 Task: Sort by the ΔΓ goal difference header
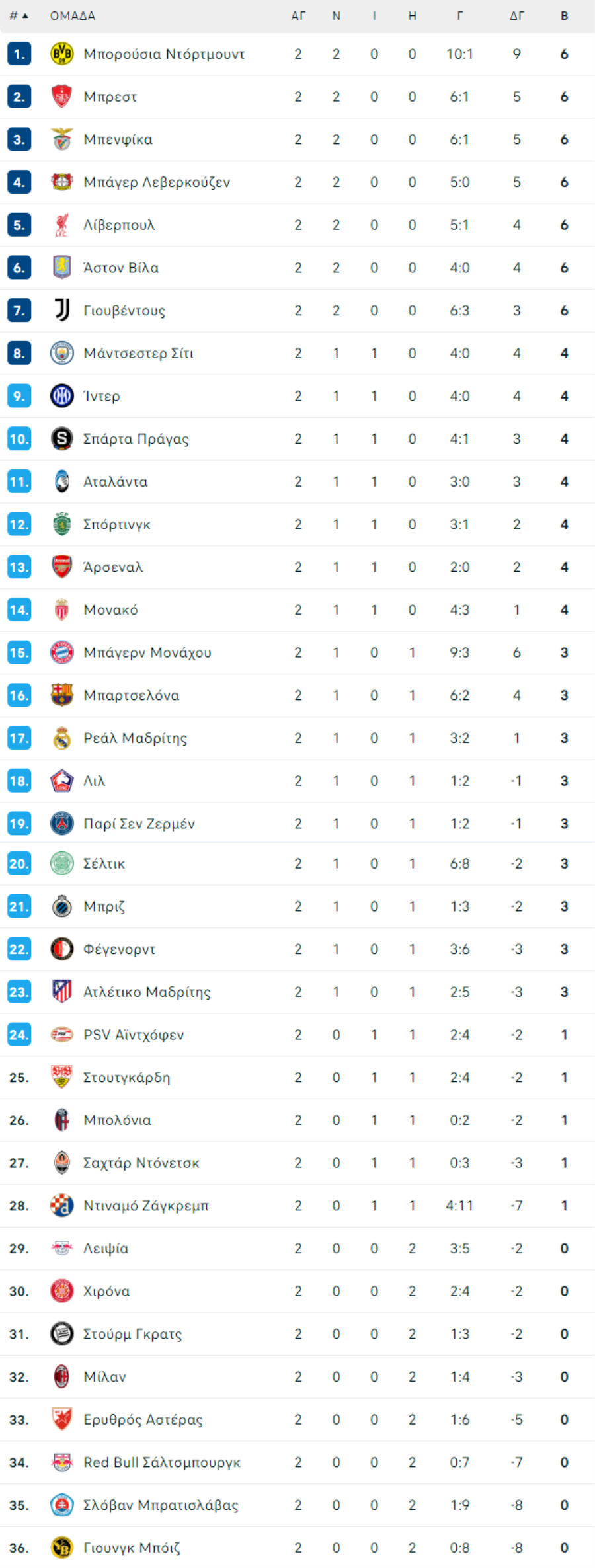[x=517, y=15]
